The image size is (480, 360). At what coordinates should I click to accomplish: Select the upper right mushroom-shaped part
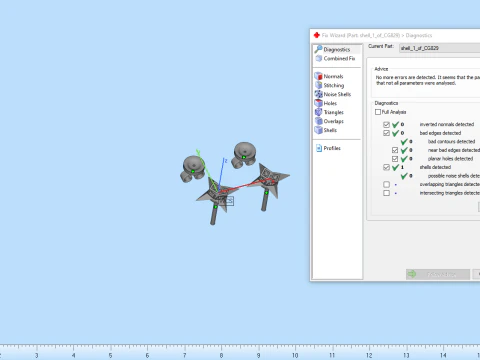point(244,155)
